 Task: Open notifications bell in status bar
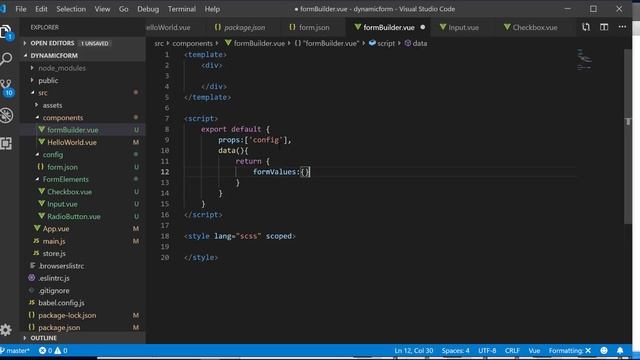[x=620, y=351]
